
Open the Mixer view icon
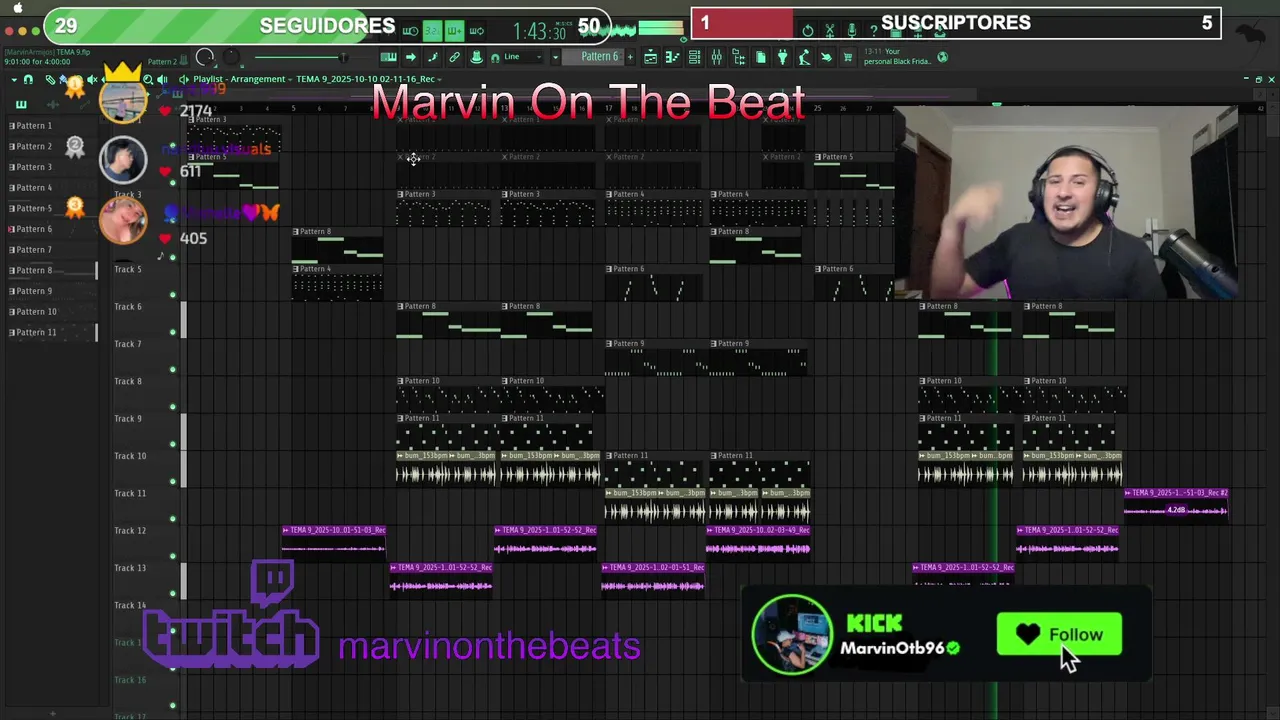[x=717, y=57]
